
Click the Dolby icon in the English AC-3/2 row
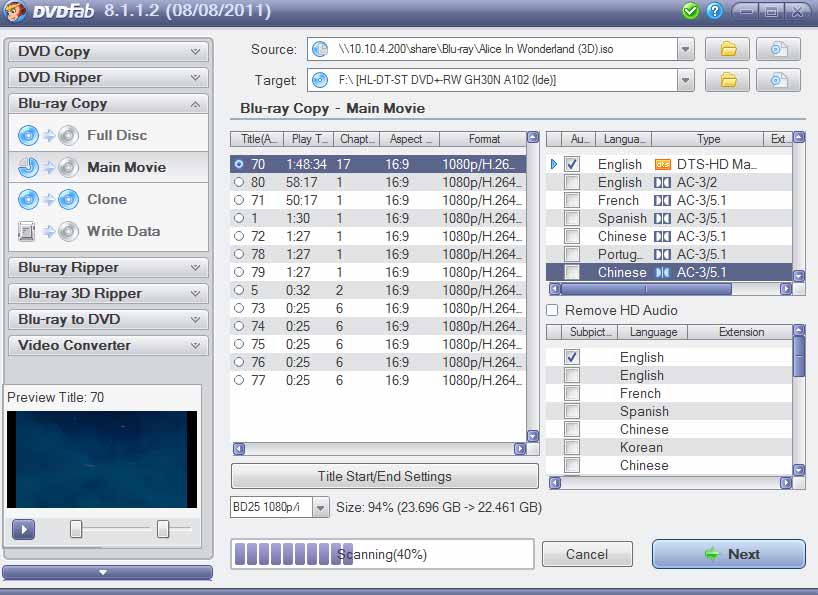(x=663, y=183)
